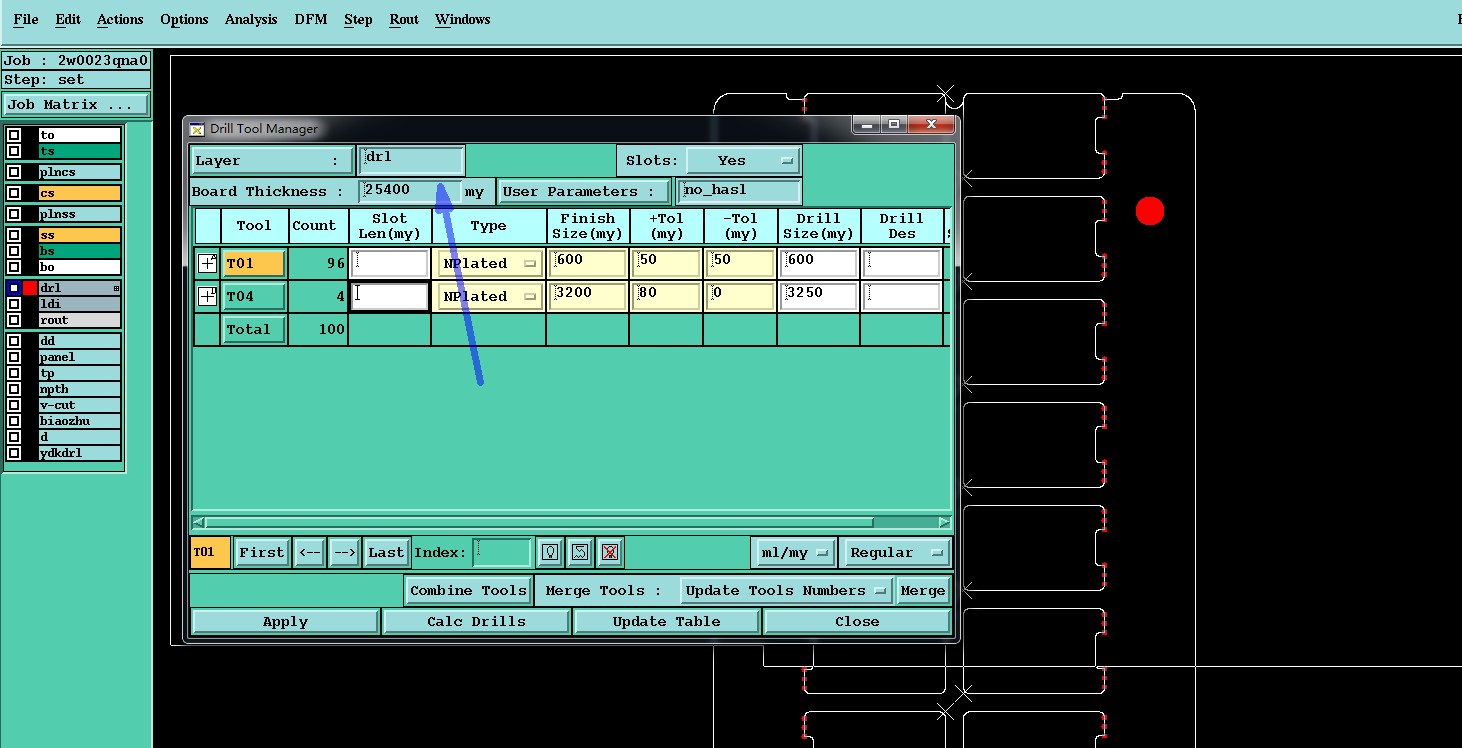Toggle visibility checkbox for layer drl

(14, 288)
